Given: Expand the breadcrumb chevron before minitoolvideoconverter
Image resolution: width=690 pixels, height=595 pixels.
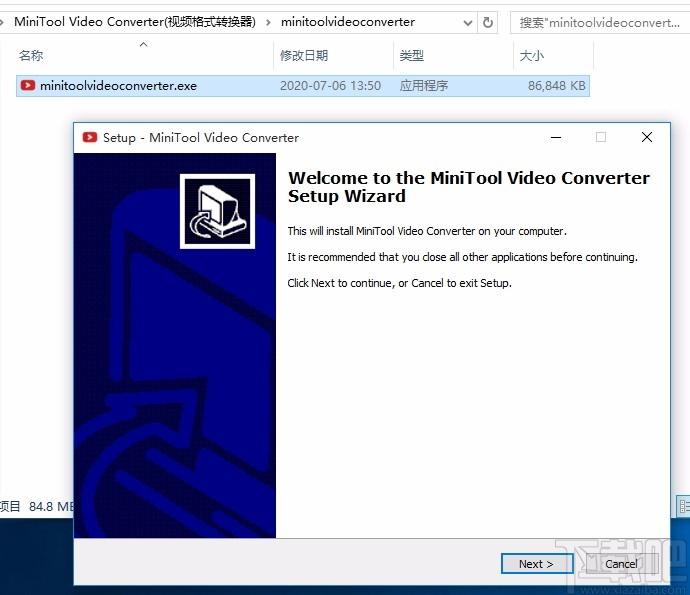Looking at the screenshot, I should [268, 22].
